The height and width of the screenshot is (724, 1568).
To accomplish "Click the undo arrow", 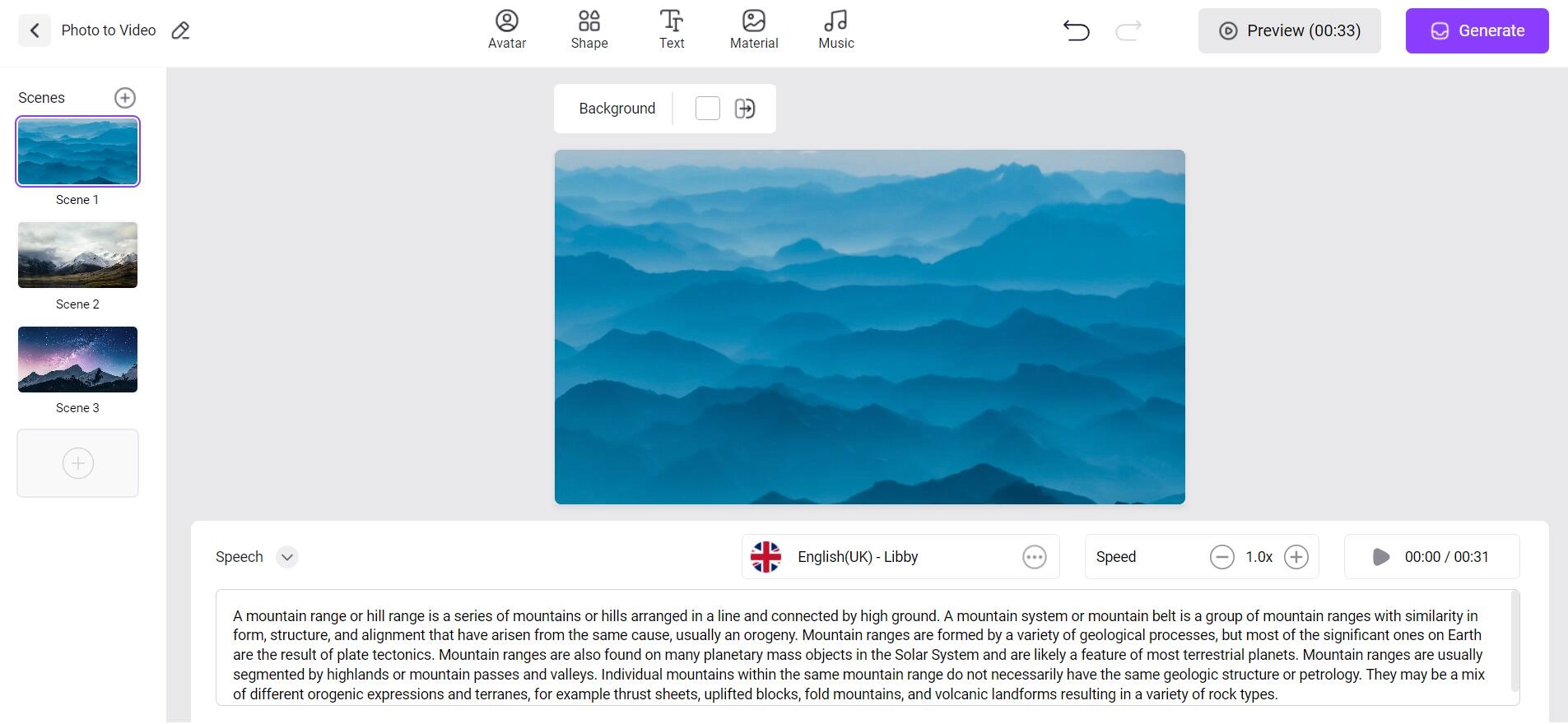I will pos(1077,31).
